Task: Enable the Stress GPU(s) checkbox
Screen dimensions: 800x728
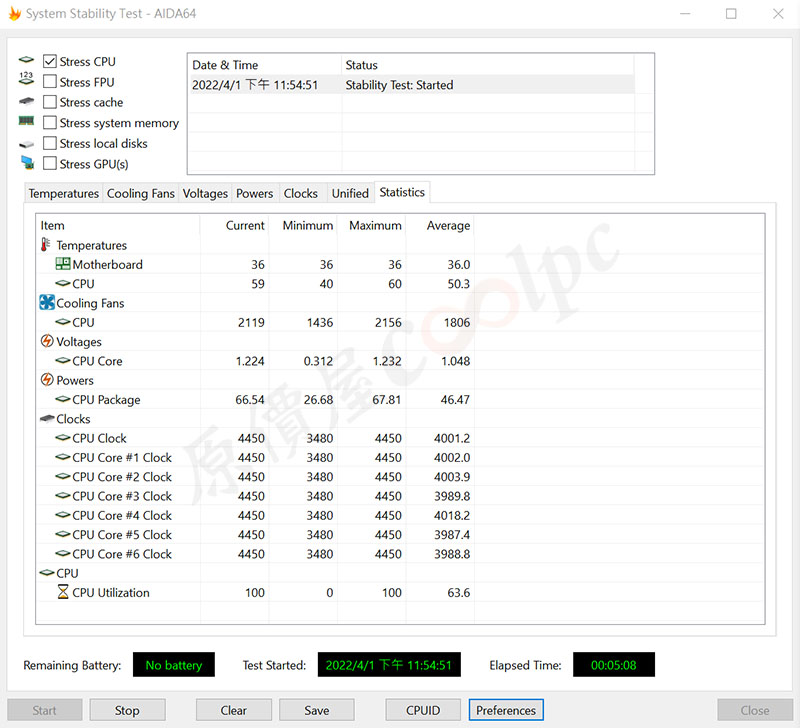Action: click(49, 164)
